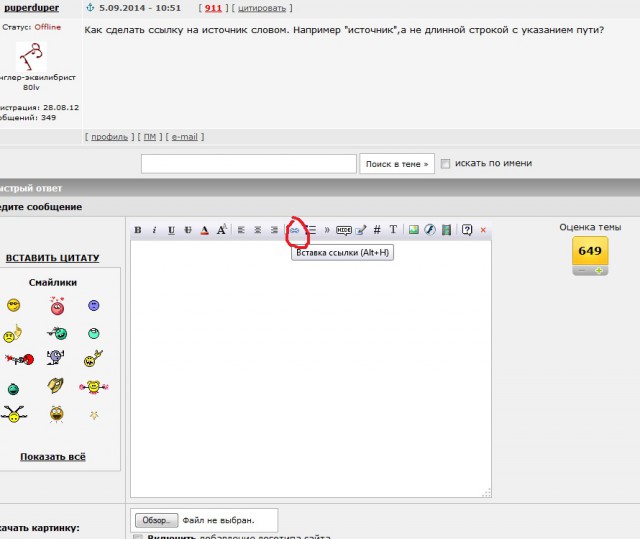Toggle bold formatting in editor toolbar
Image resolution: width=640 pixels, height=539 pixels.
(x=138, y=230)
